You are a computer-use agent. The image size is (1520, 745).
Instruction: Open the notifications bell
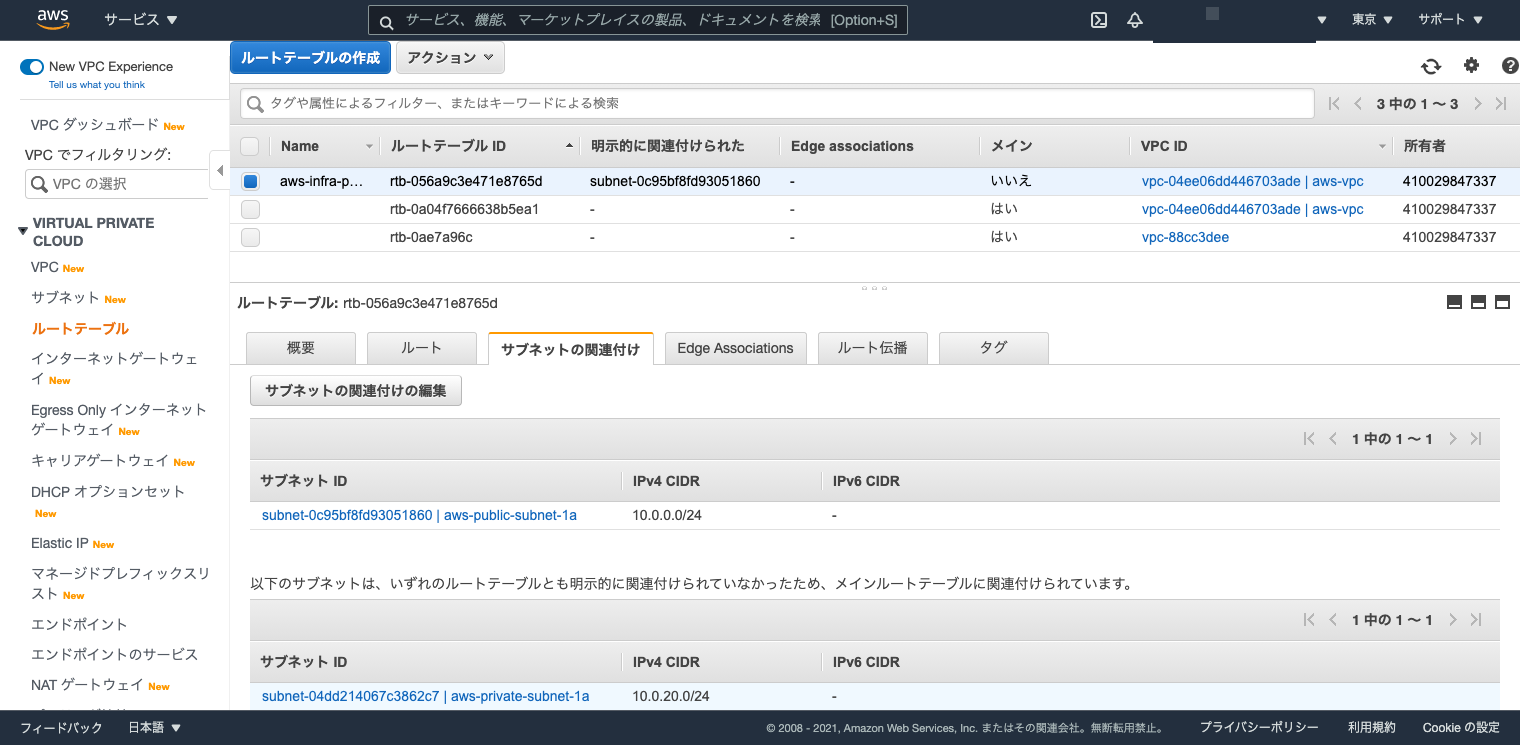point(1135,20)
